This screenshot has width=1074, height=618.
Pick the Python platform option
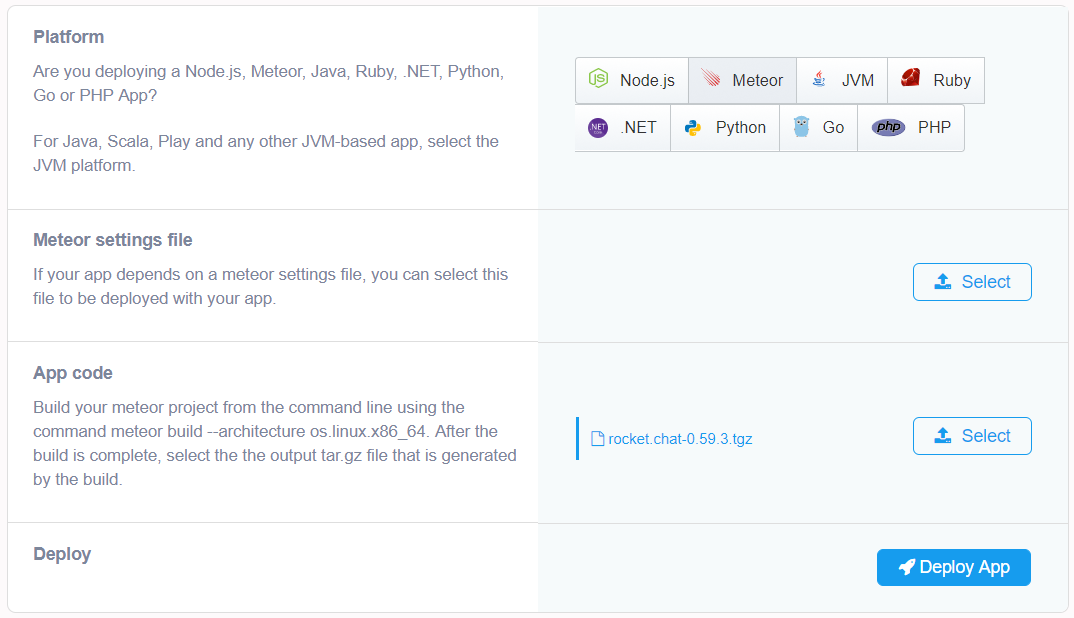(725, 127)
